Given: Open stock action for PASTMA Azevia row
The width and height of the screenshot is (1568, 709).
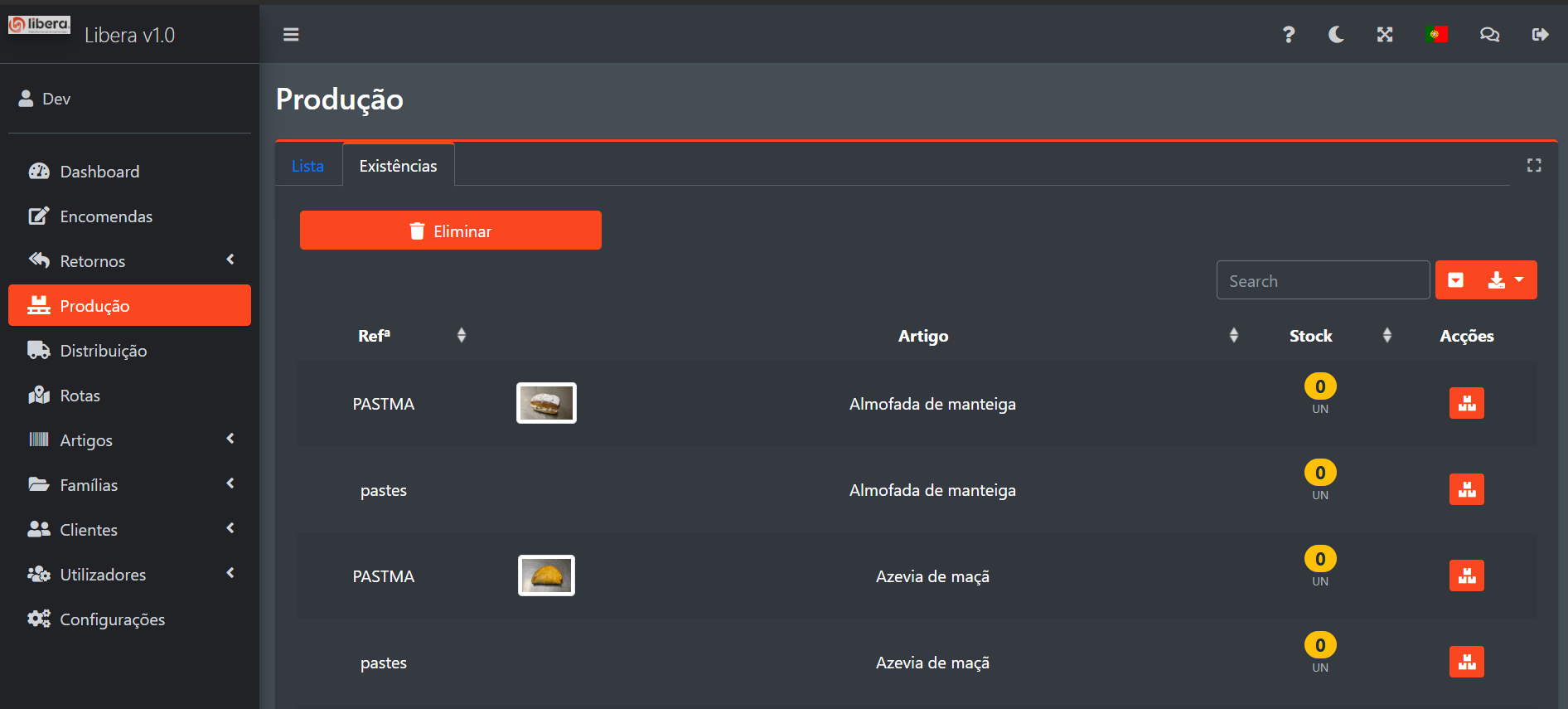Looking at the screenshot, I should (1466, 576).
